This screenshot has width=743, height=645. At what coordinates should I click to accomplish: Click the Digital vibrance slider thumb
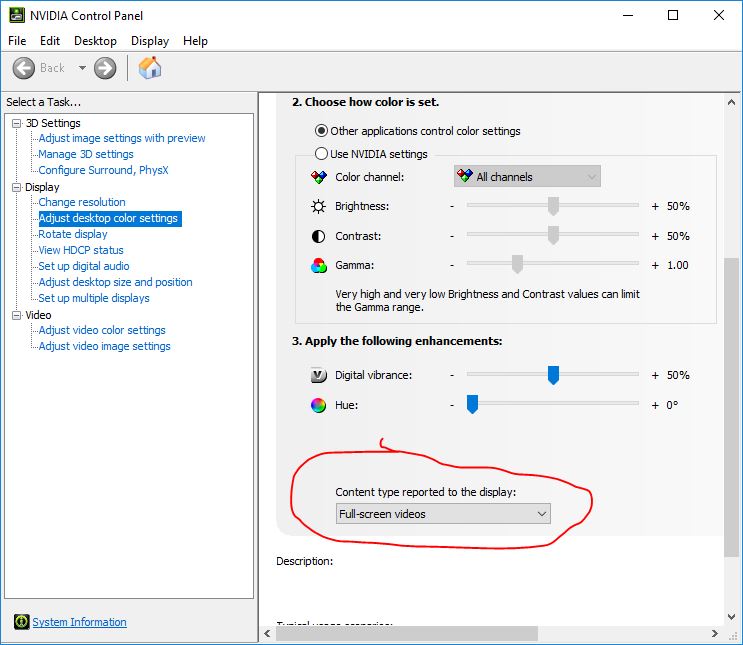point(553,375)
